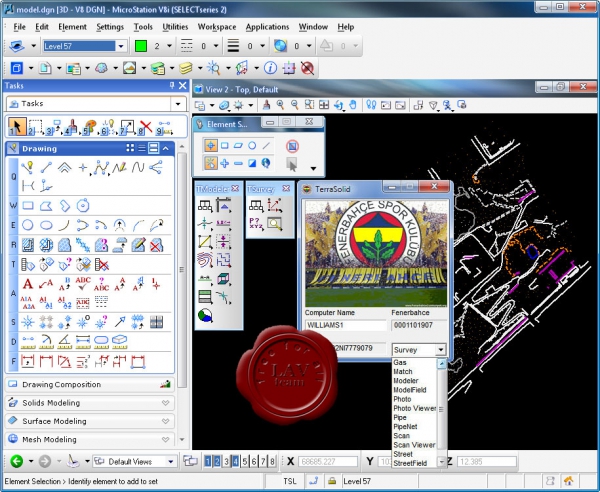Select the Element Selection arrow tool

click(x=16, y=127)
